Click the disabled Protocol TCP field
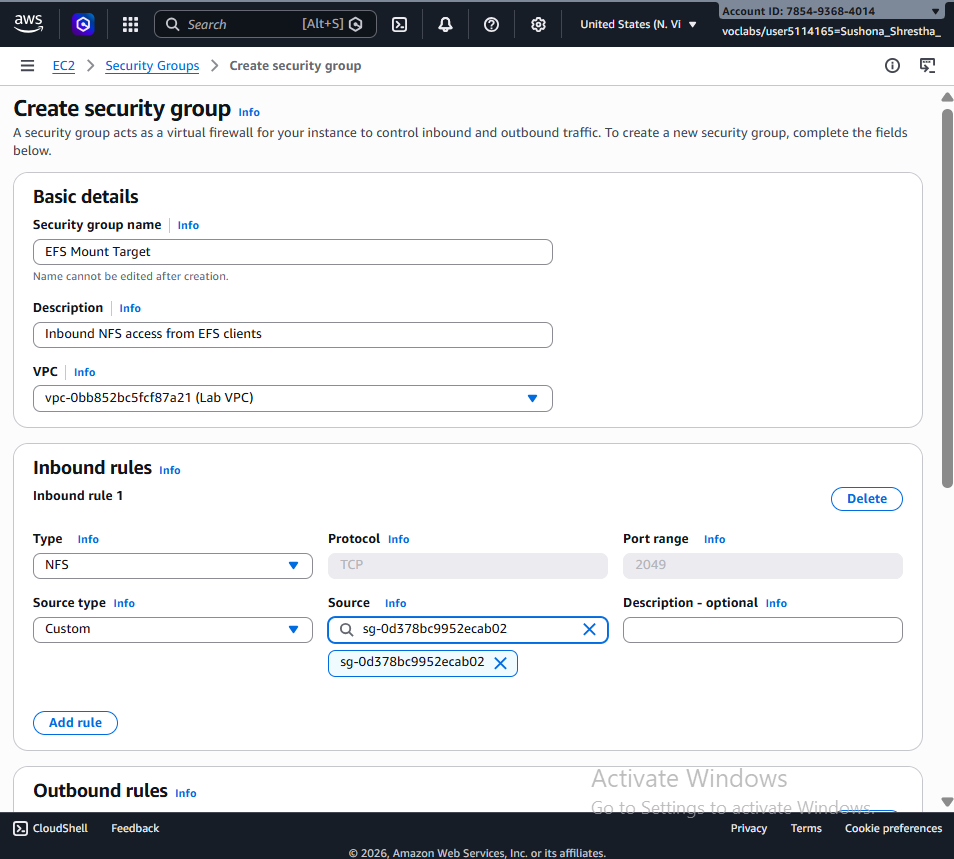This screenshot has width=954, height=859. tap(467, 566)
